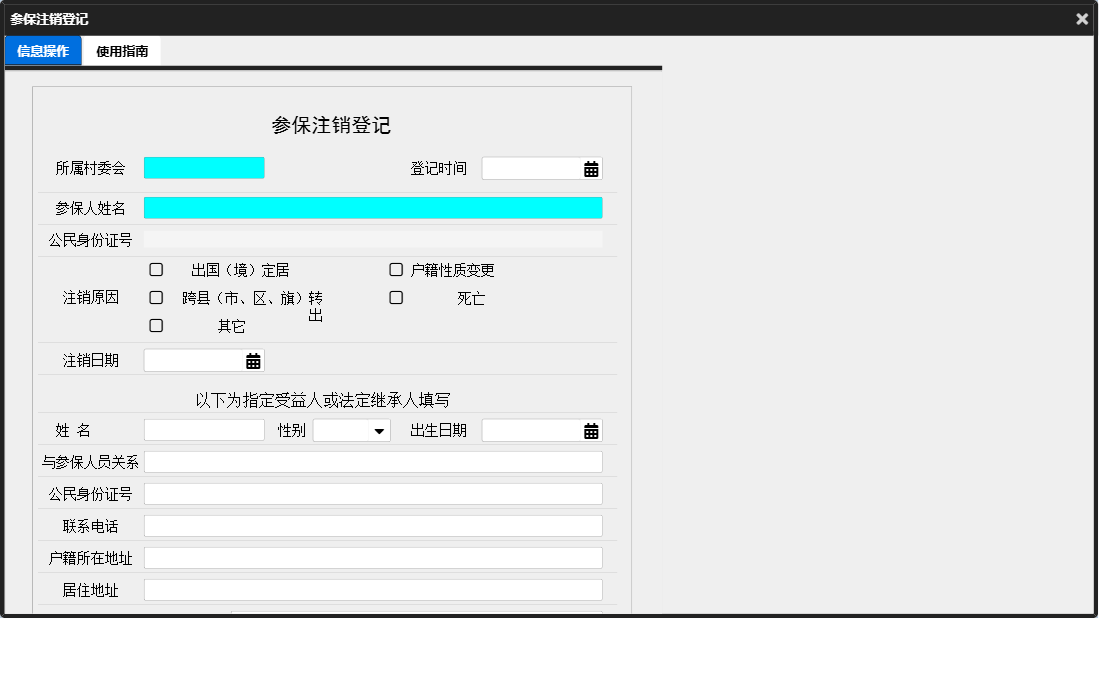The width and height of the screenshot is (1099, 689).
Task: Open the 登记时间 calendar picker icon
Action: pyautogui.click(x=592, y=168)
